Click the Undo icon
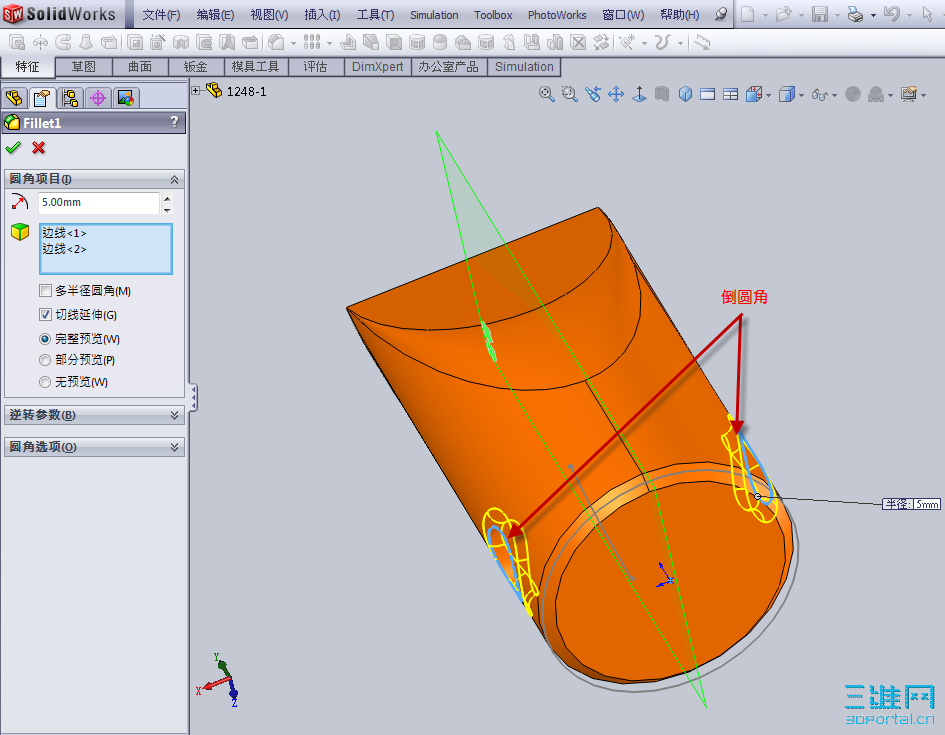 click(x=892, y=14)
